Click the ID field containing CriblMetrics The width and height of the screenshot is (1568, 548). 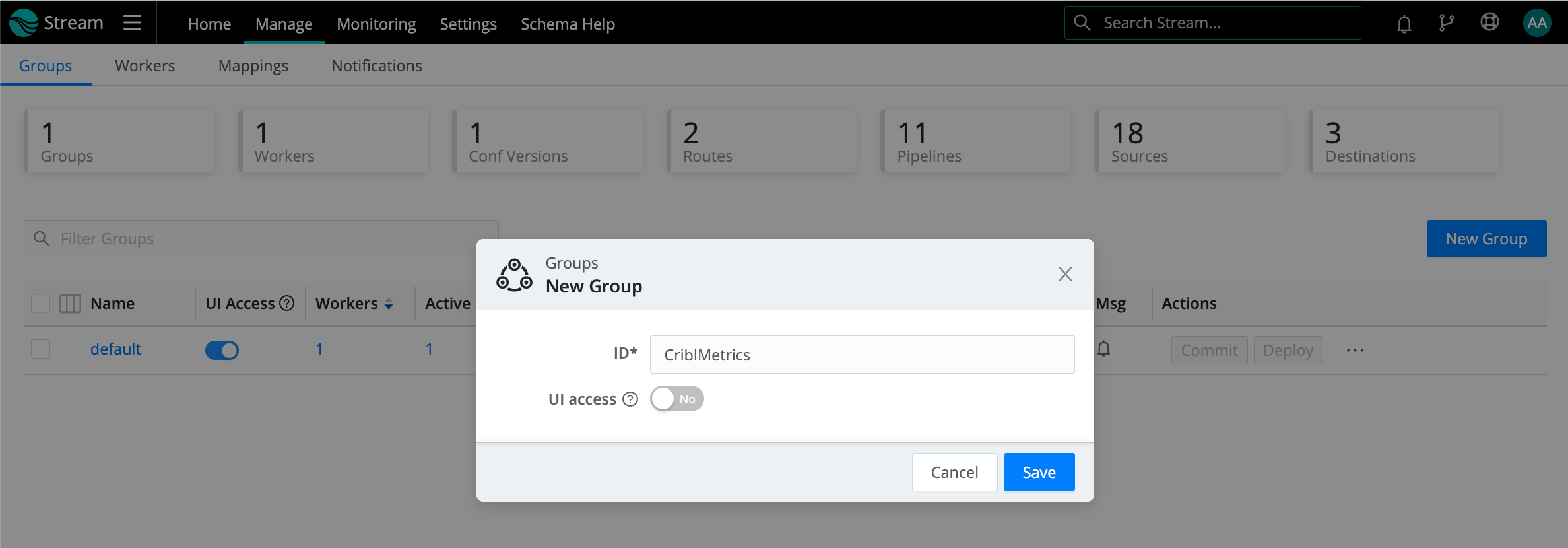coord(862,355)
